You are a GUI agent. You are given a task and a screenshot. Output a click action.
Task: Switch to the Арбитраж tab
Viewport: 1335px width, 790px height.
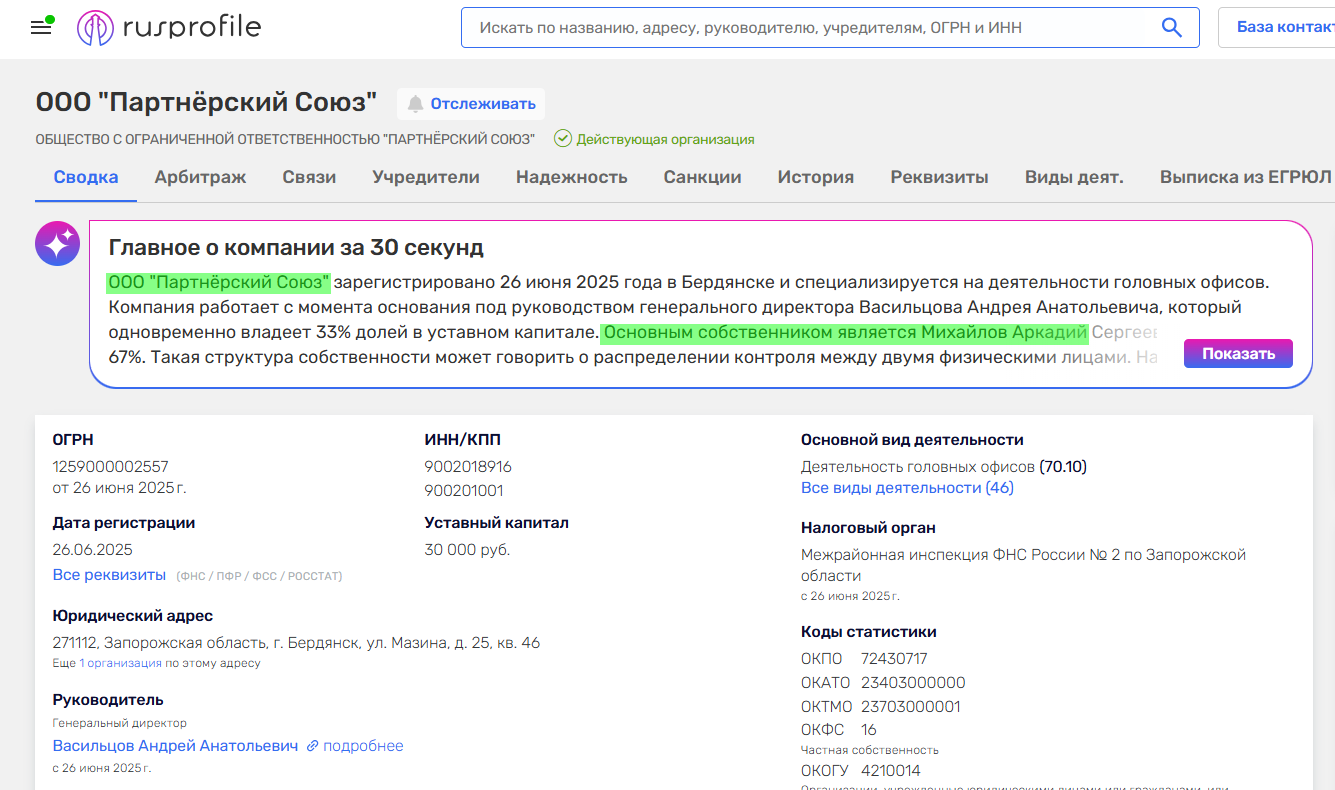(x=200, y=177)
